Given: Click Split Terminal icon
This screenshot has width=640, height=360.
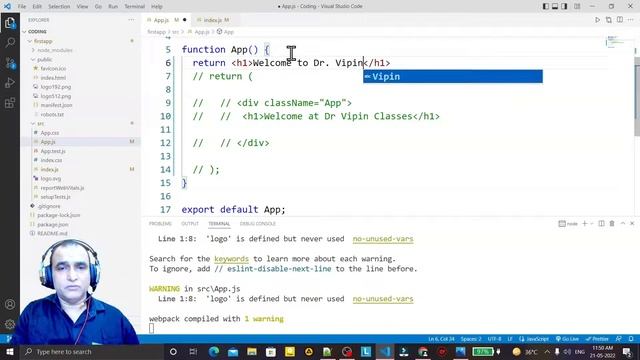Looking at the screenshot, I should [x=601, y=223].
